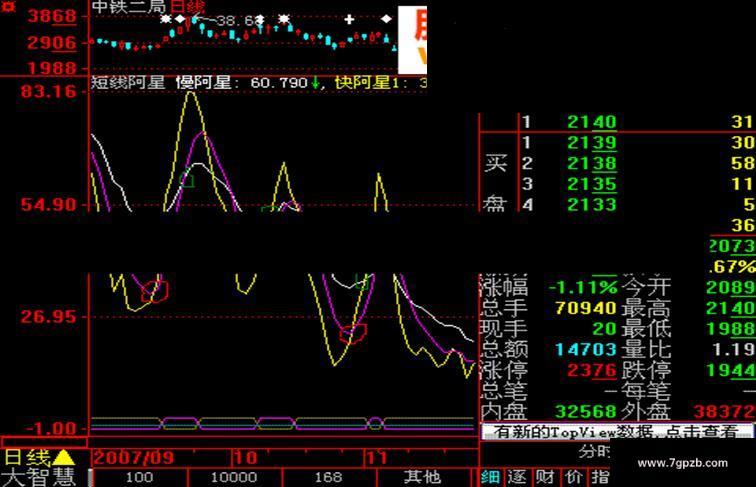
Task: Click the buy 2 price 2138
Action: (592, 163)
